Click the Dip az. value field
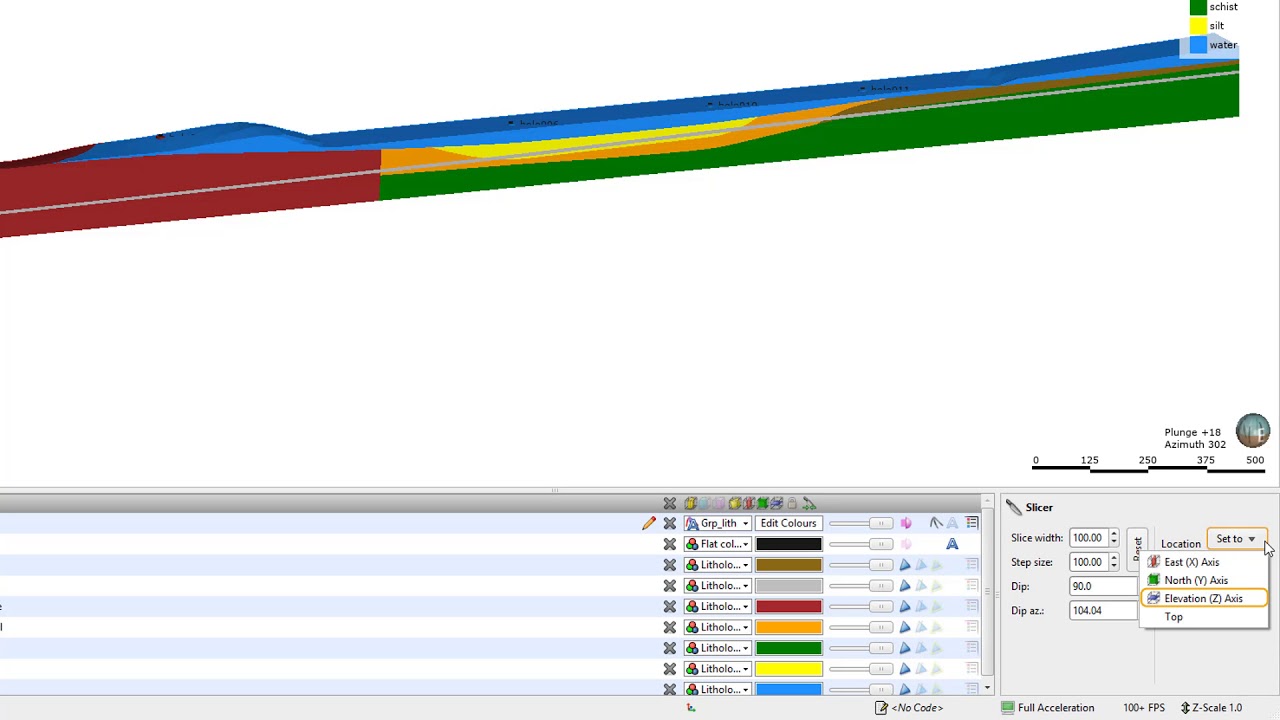1280x720 pixels. [1104, 610]
